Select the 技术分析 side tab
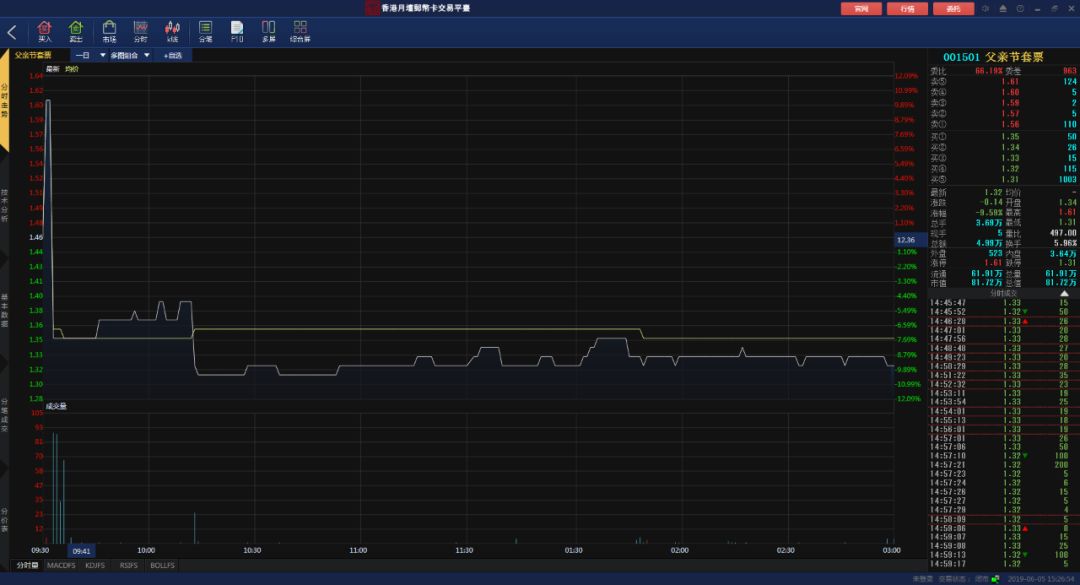Screen dimensions: 1080x585 coord(4,205)
